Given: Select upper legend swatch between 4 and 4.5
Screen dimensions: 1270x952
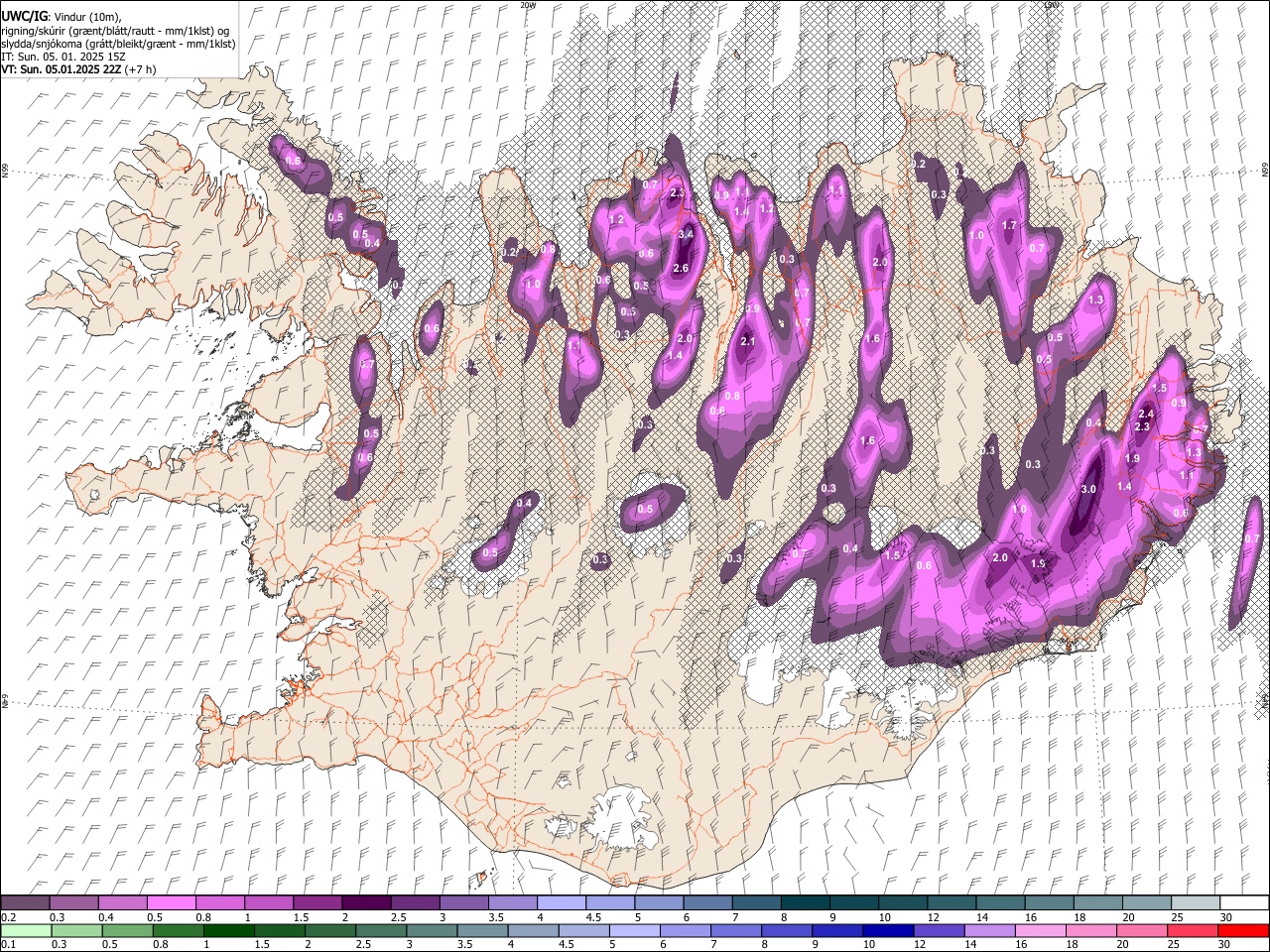Looking at the screenshot, I should (x=561, y=902).
